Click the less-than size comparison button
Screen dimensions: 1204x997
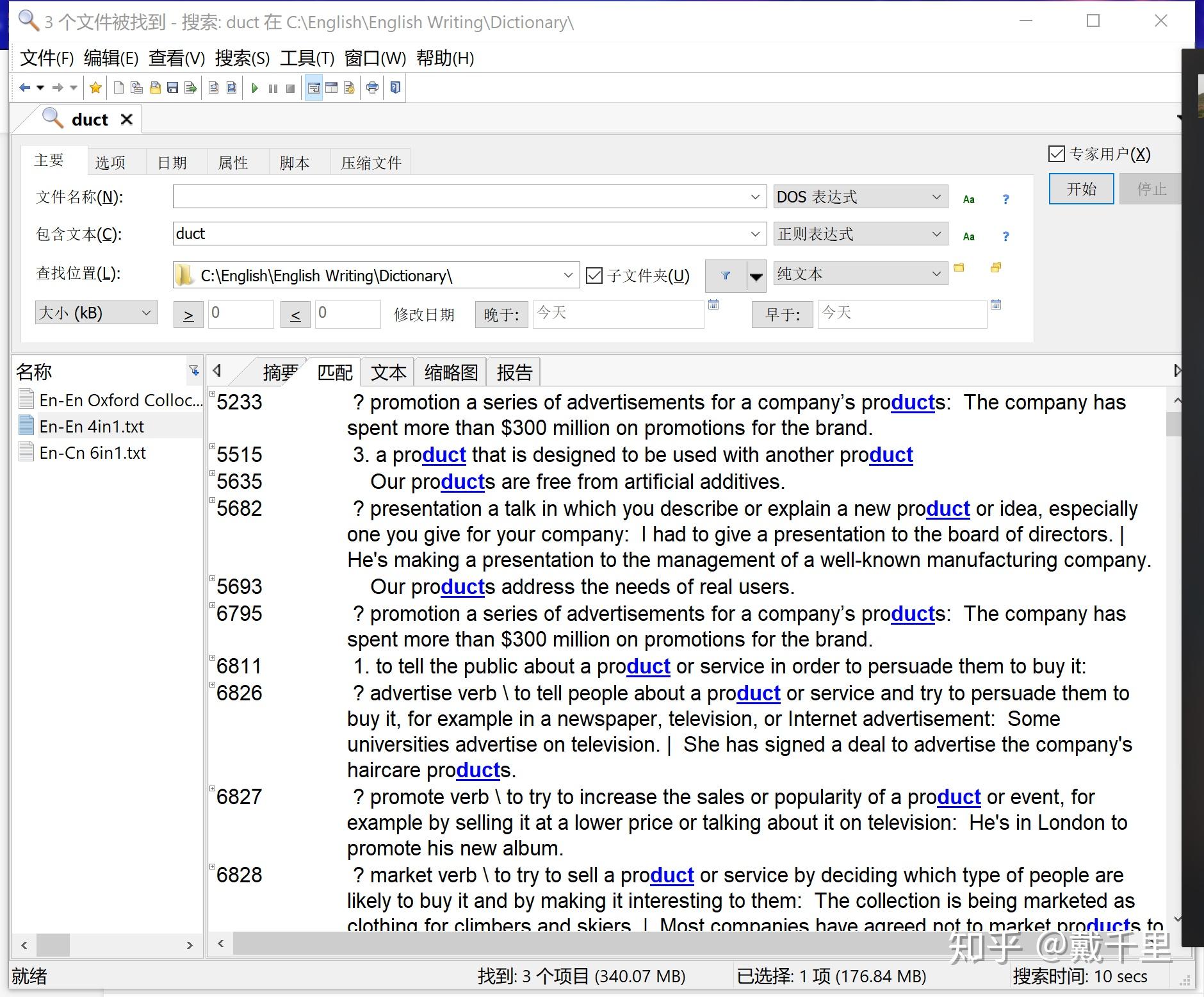click(295, 315)
